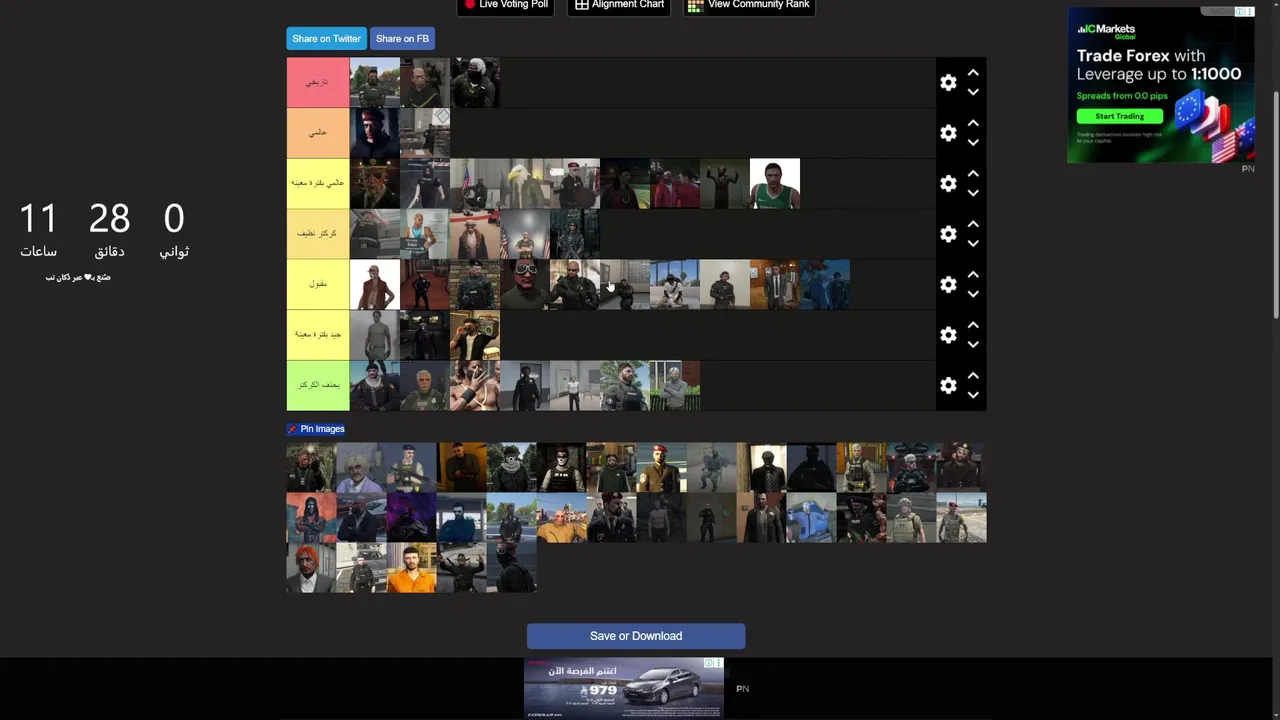Move the orange عالمي tier row up
The image size is (1280, 720).
click(973, 123)
